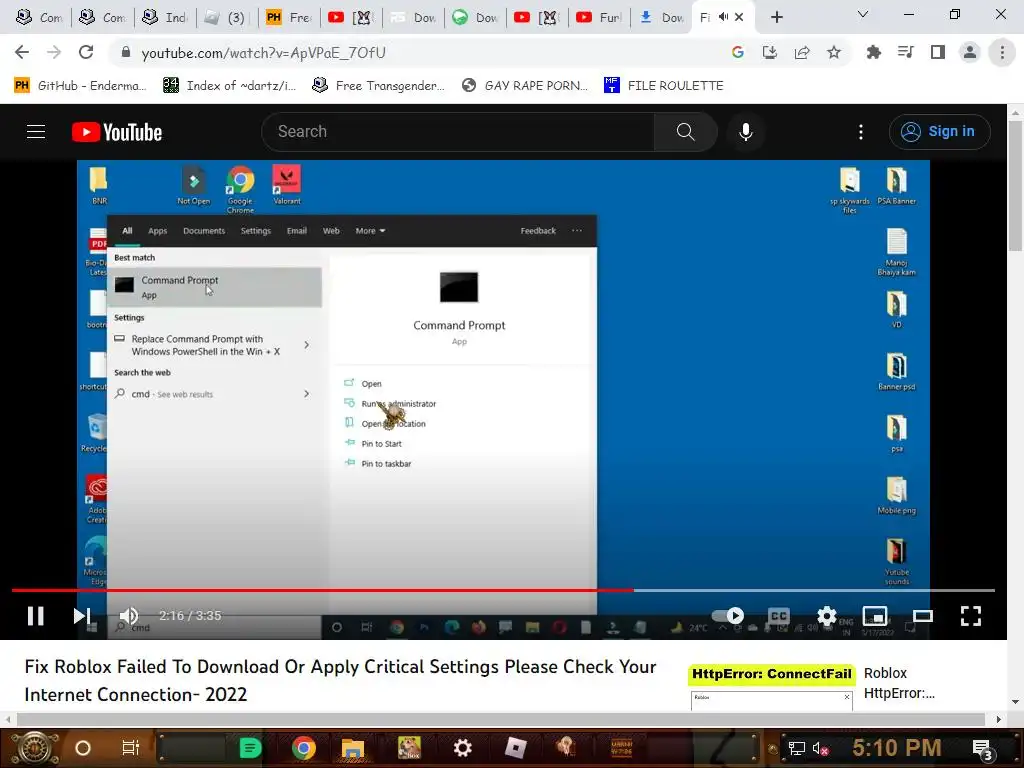This screenshot has width=1024, height=768.
Task: Toggle the autoplay switch
Action: click(x=728, y=616)
